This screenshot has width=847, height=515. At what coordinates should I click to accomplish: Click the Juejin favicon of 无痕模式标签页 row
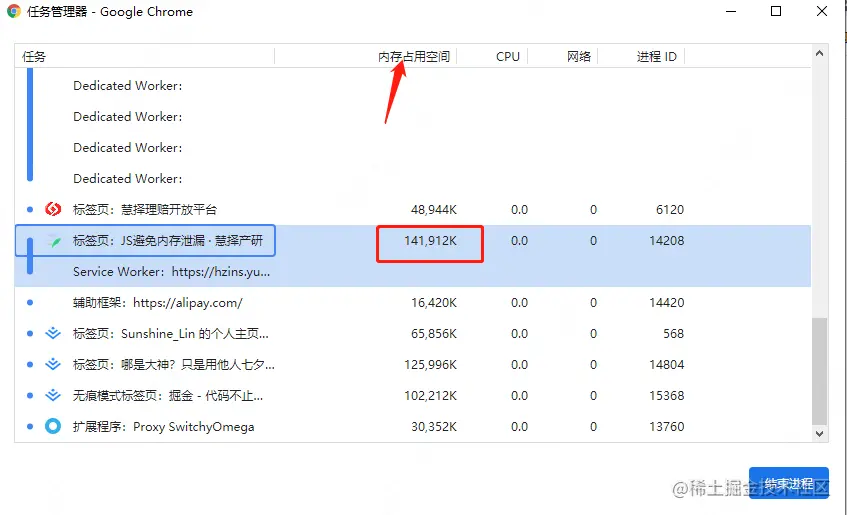(x=53, y=396)
